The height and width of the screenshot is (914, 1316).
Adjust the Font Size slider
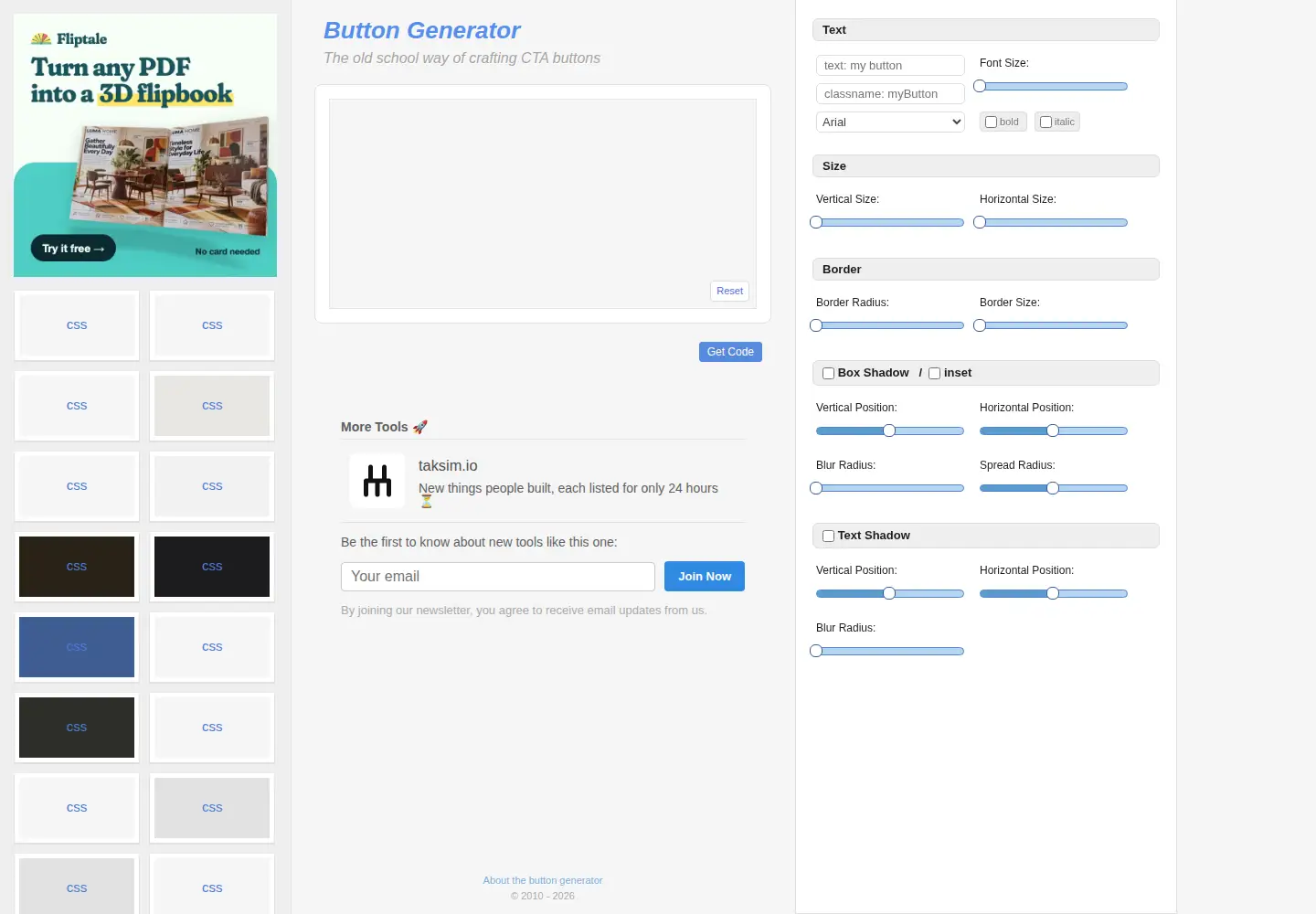(x=1053, y=86)
